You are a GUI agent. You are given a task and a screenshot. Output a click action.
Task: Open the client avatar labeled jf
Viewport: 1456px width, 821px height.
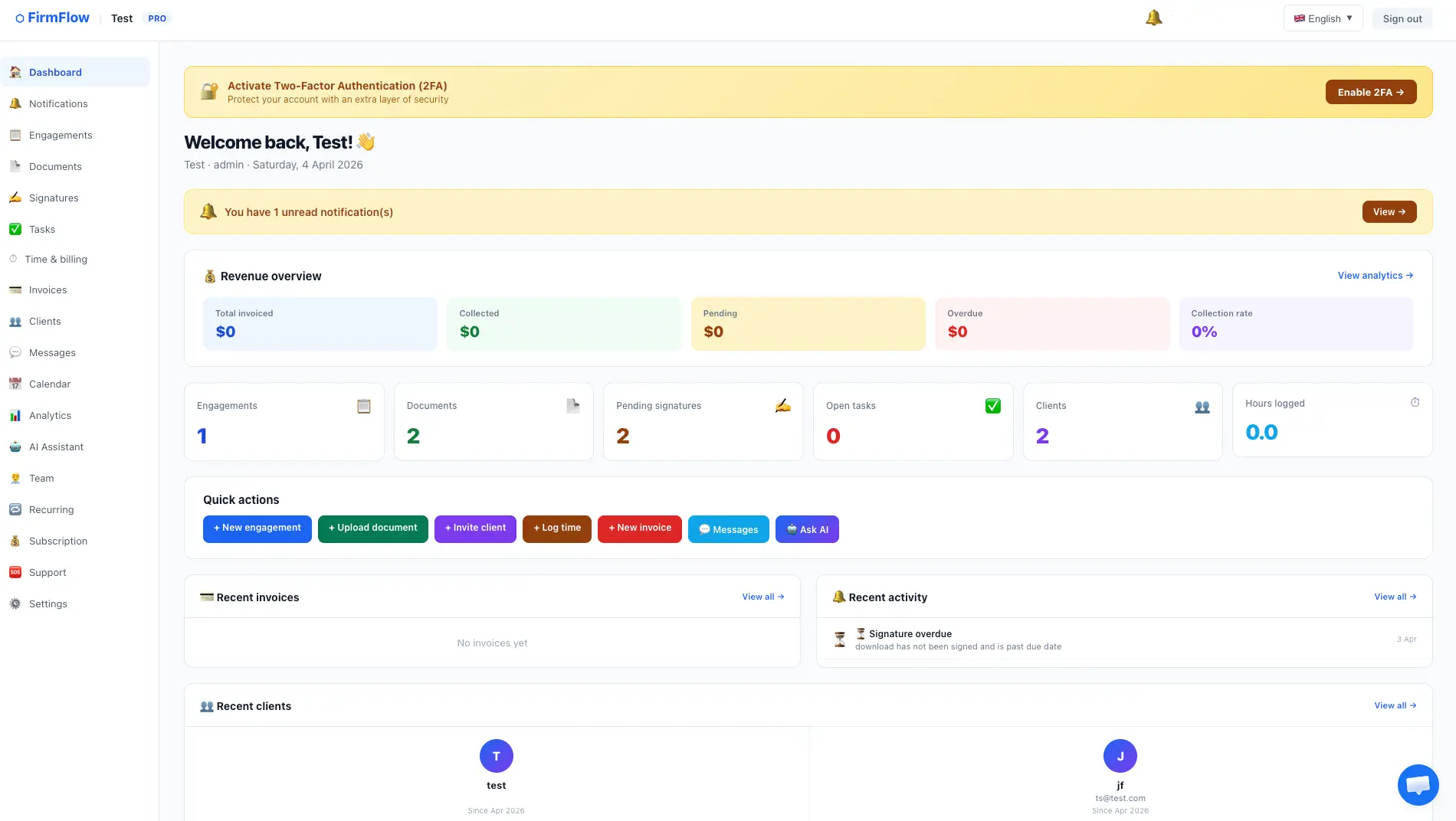pyautogui.click(x=1120, y=755)
